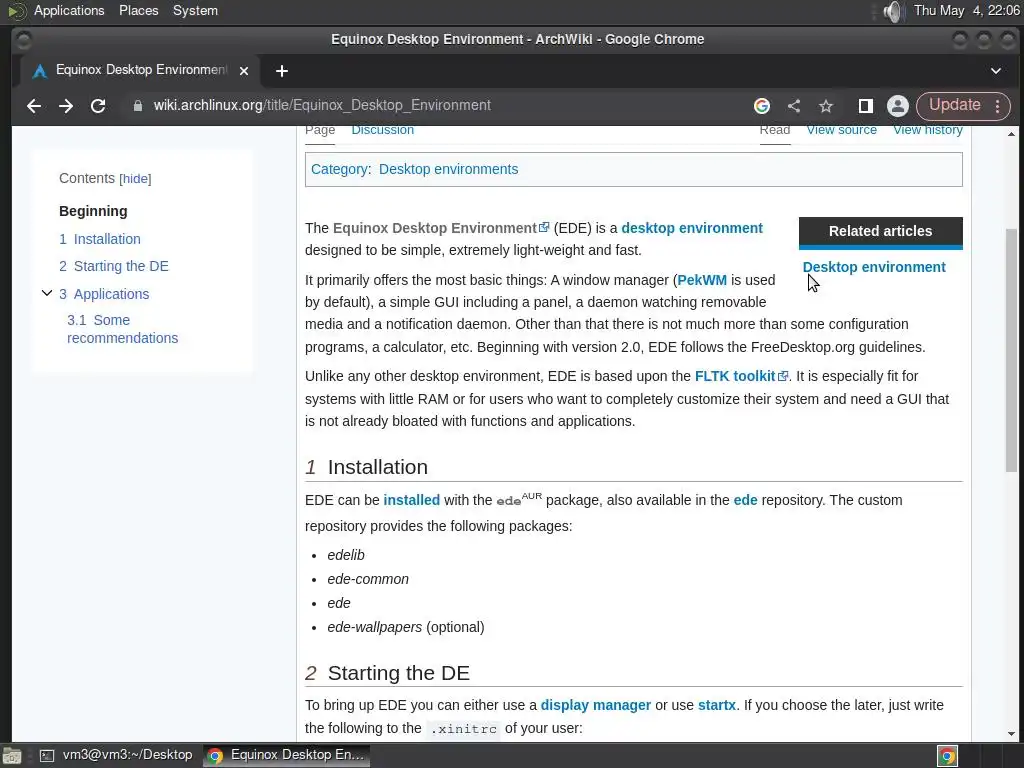Jump to Applications in contents
The height and width of the screenshot is (768, 1024).
coord(104,294)
